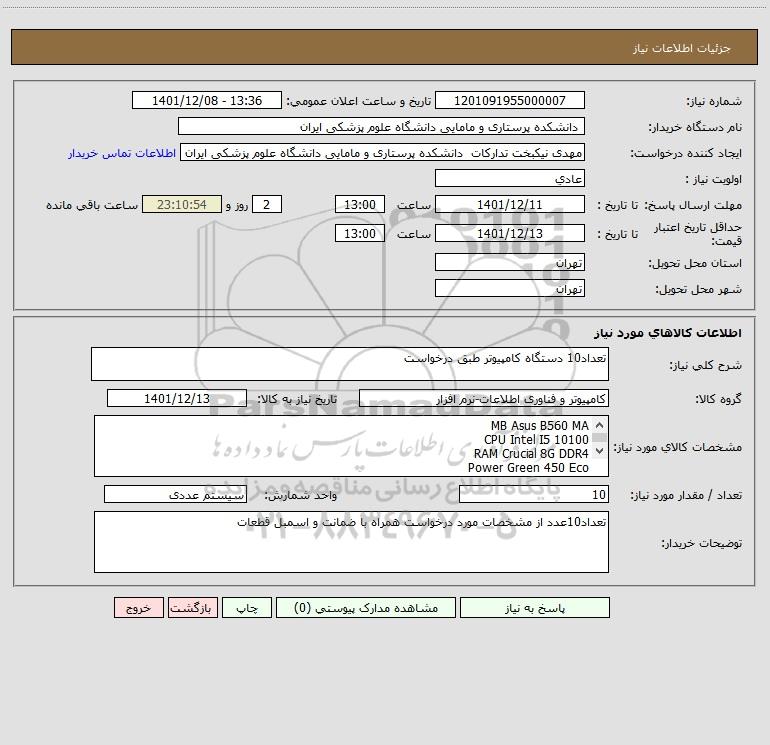Click label تعداد / مقدار مورد نیاز
The image size is (770, 745).
(686, 496)
